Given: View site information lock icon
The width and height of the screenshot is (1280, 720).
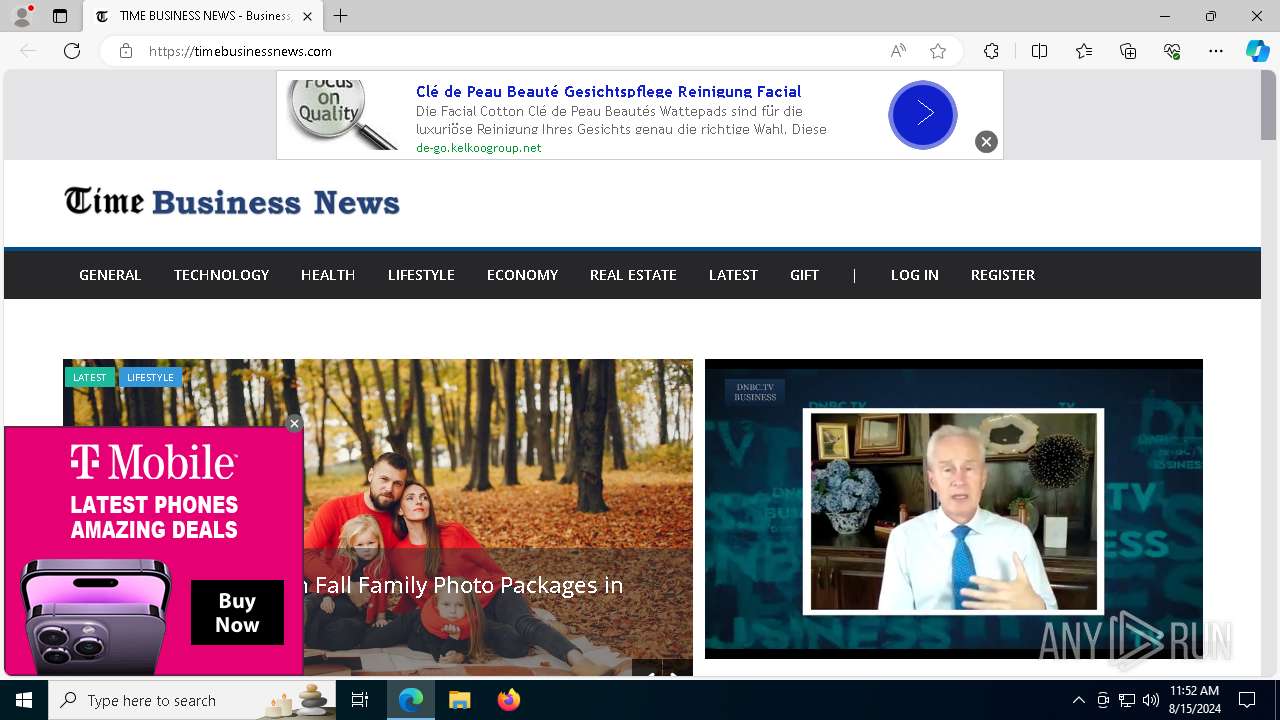Looking at the screenshot, I should click(x=126, y=51).
